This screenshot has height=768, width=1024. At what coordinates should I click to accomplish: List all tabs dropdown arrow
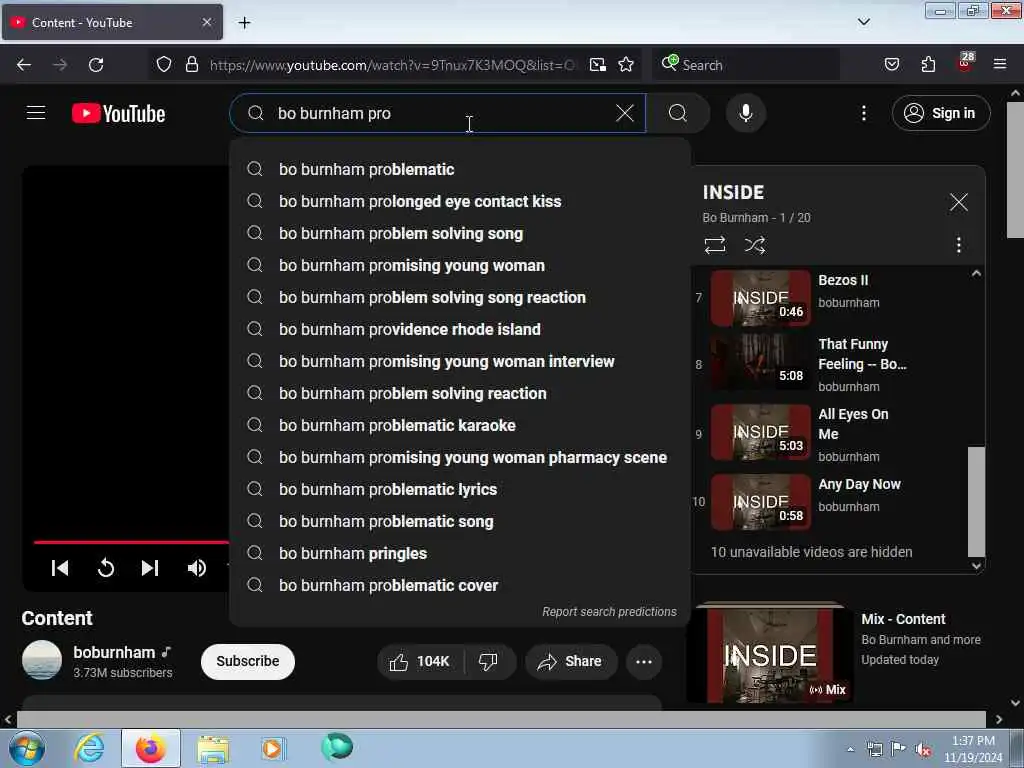[863, 23]
